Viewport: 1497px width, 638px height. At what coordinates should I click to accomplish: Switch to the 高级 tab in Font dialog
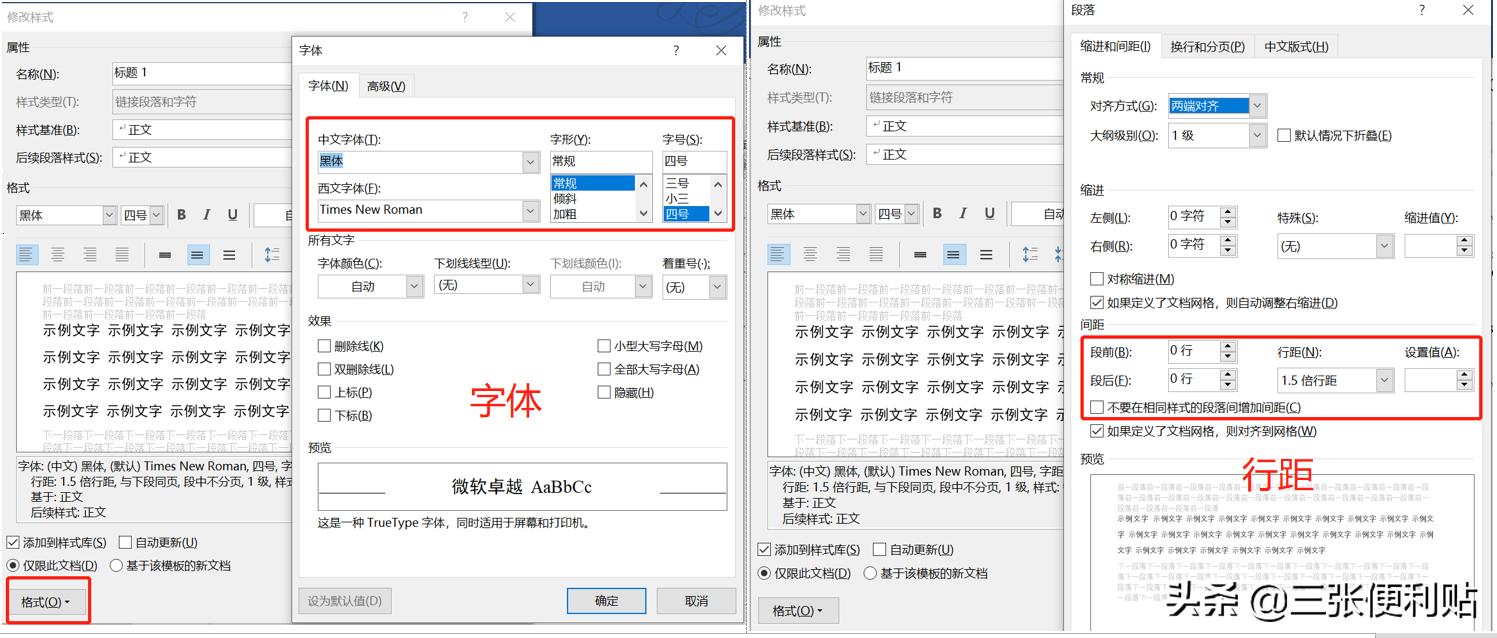coord(386,85)
